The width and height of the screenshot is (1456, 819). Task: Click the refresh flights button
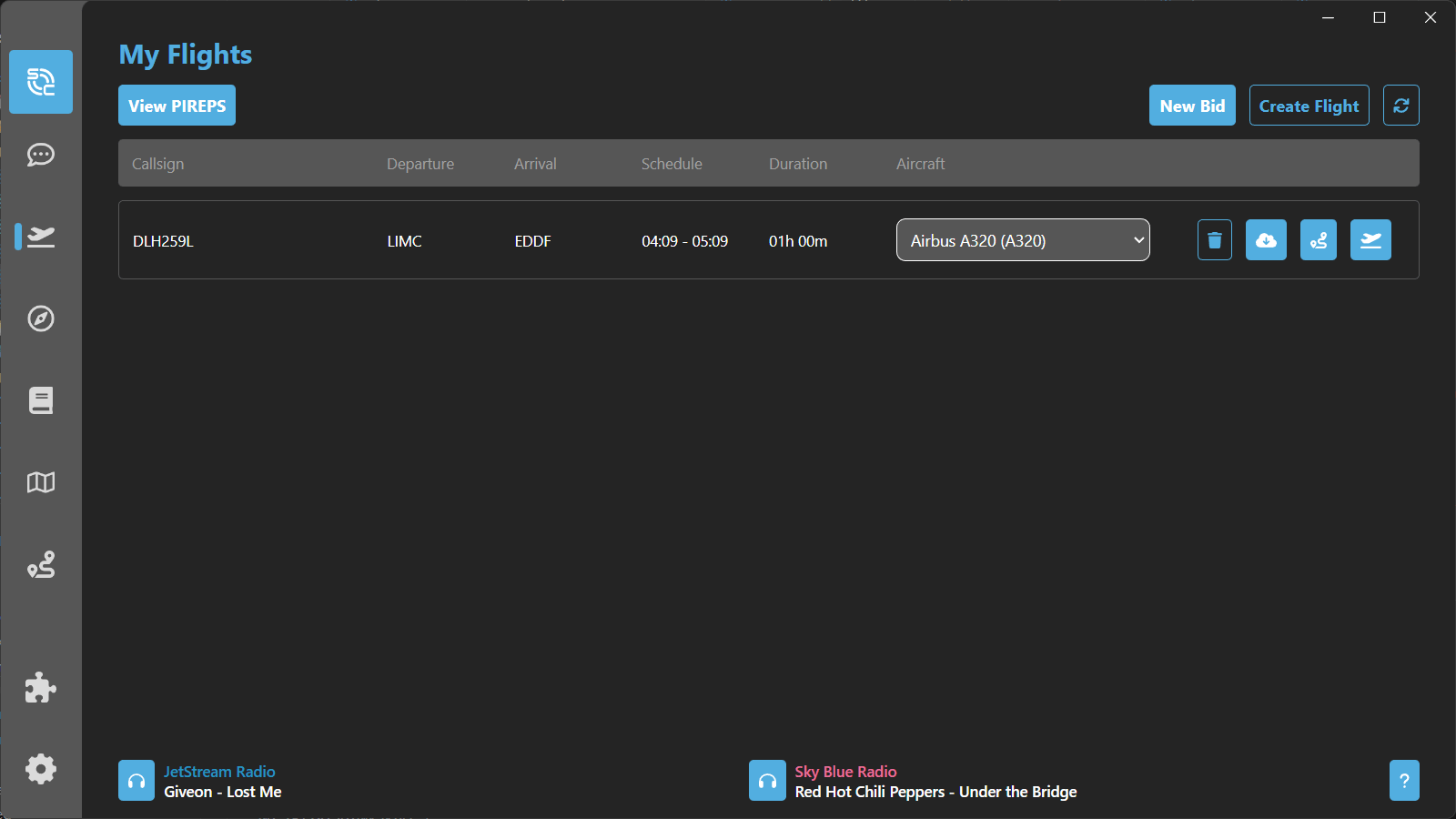click(1400, 106)
